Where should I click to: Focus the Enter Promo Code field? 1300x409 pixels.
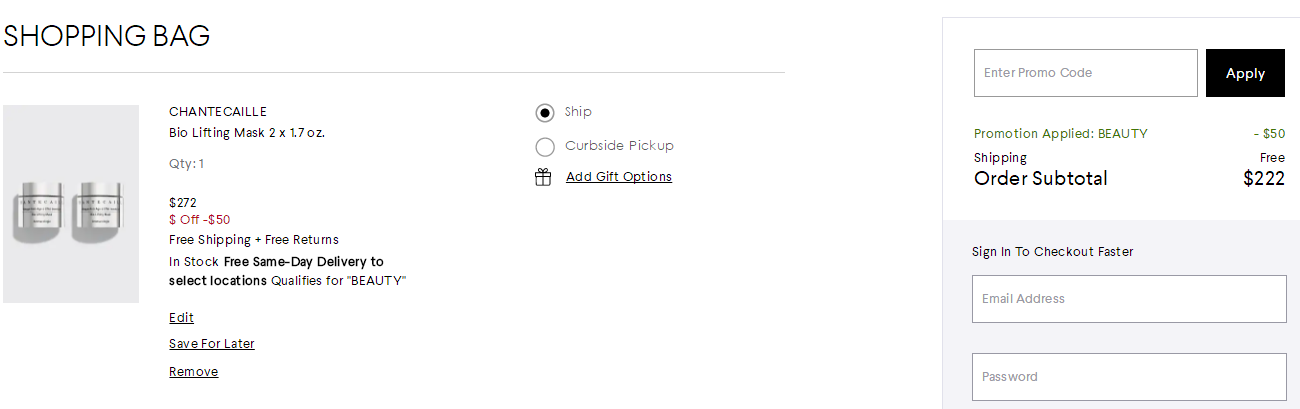1086,73
